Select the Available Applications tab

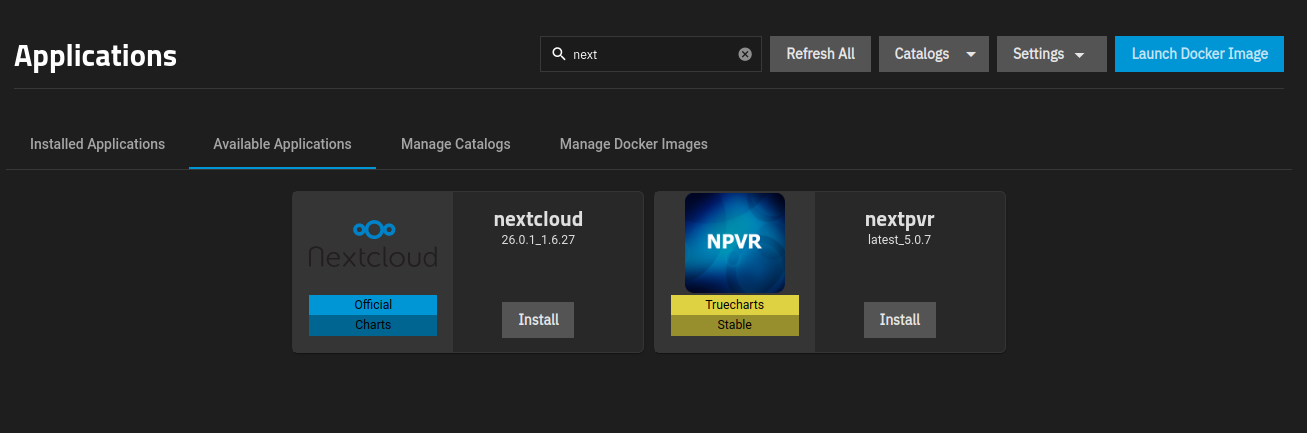coord(282,144)
